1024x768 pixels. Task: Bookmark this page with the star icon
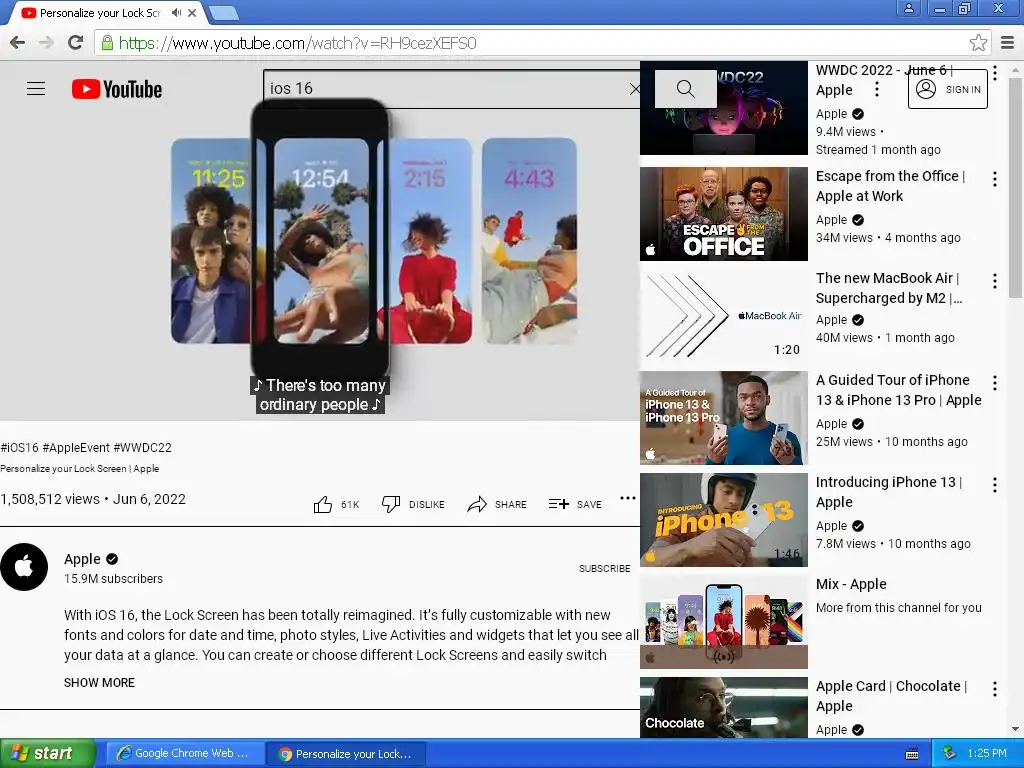(978, 43)
